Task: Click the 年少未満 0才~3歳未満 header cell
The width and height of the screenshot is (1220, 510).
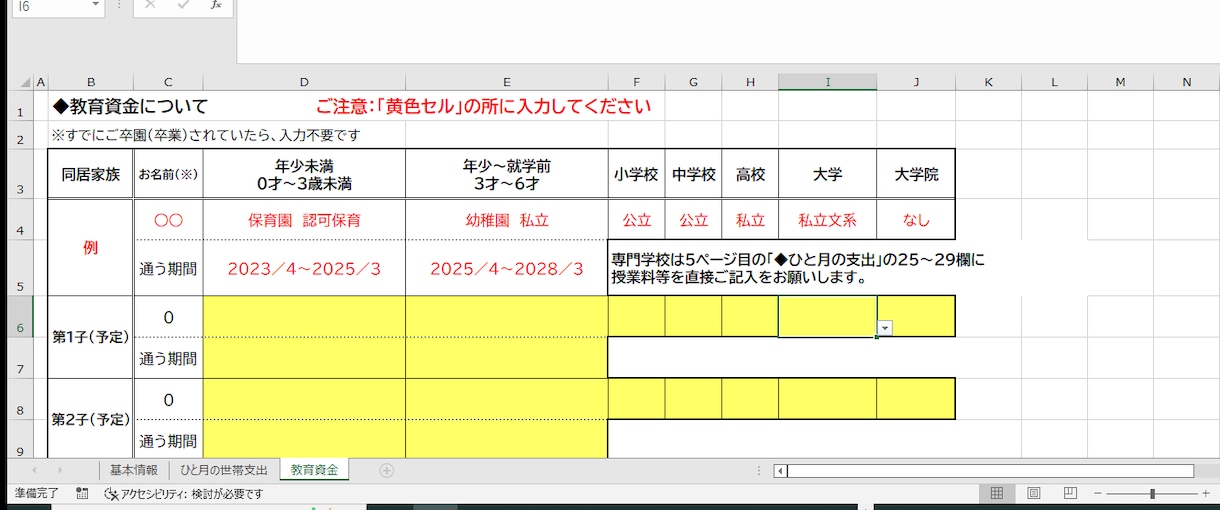Action: pyautogui.click(x=304, y=174)
